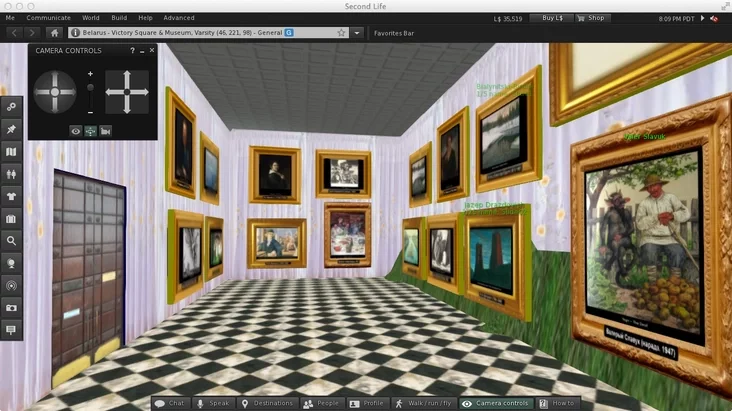Open the World menu
The height and width of the screenshot is (411, 732).
point(91,18)
